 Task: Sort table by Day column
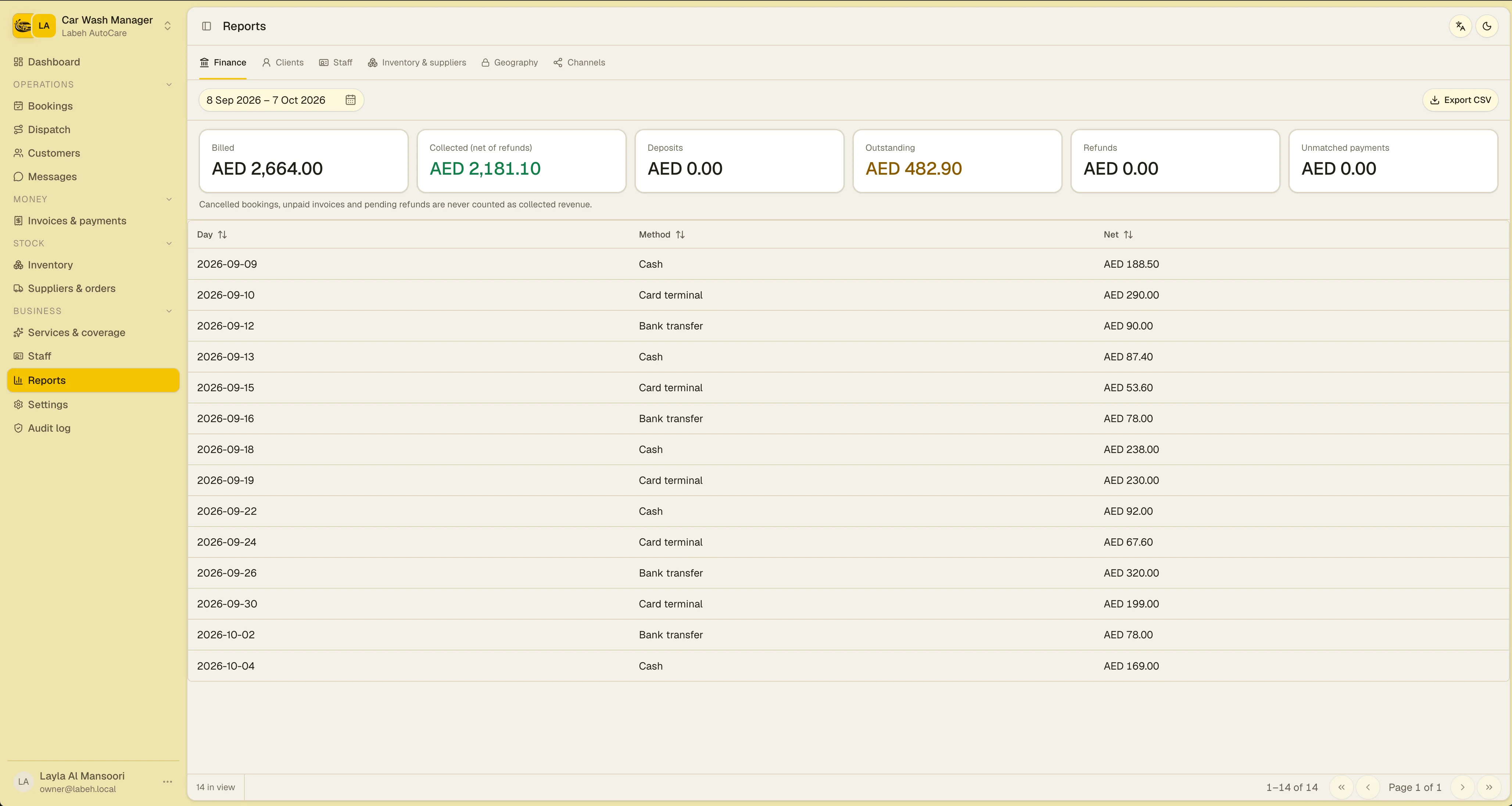tap(212, 234)
